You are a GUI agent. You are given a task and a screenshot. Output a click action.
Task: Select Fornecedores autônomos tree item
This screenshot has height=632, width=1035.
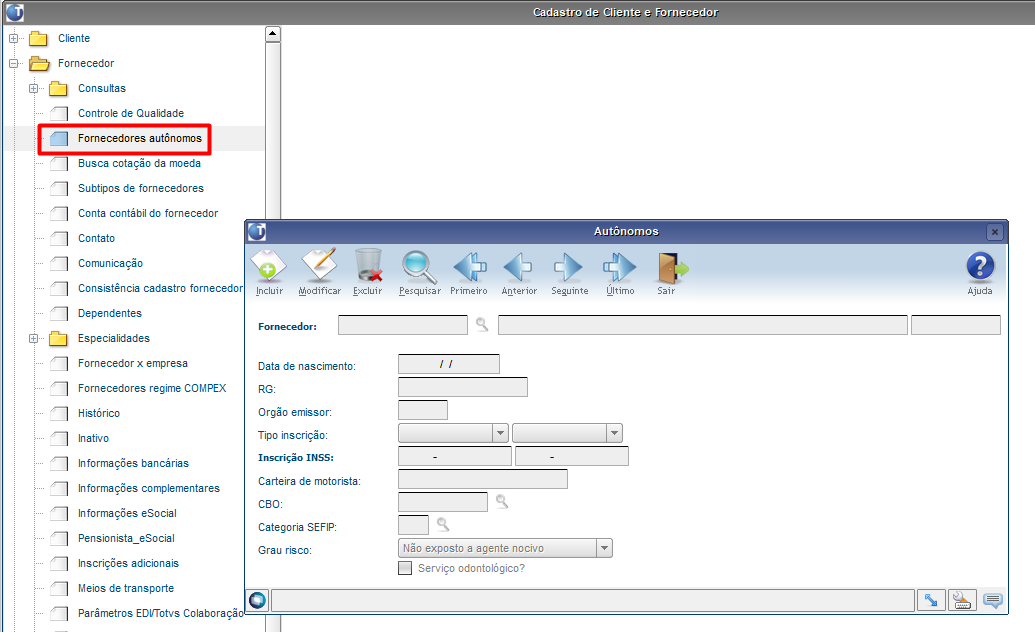(x=140, y=138)
